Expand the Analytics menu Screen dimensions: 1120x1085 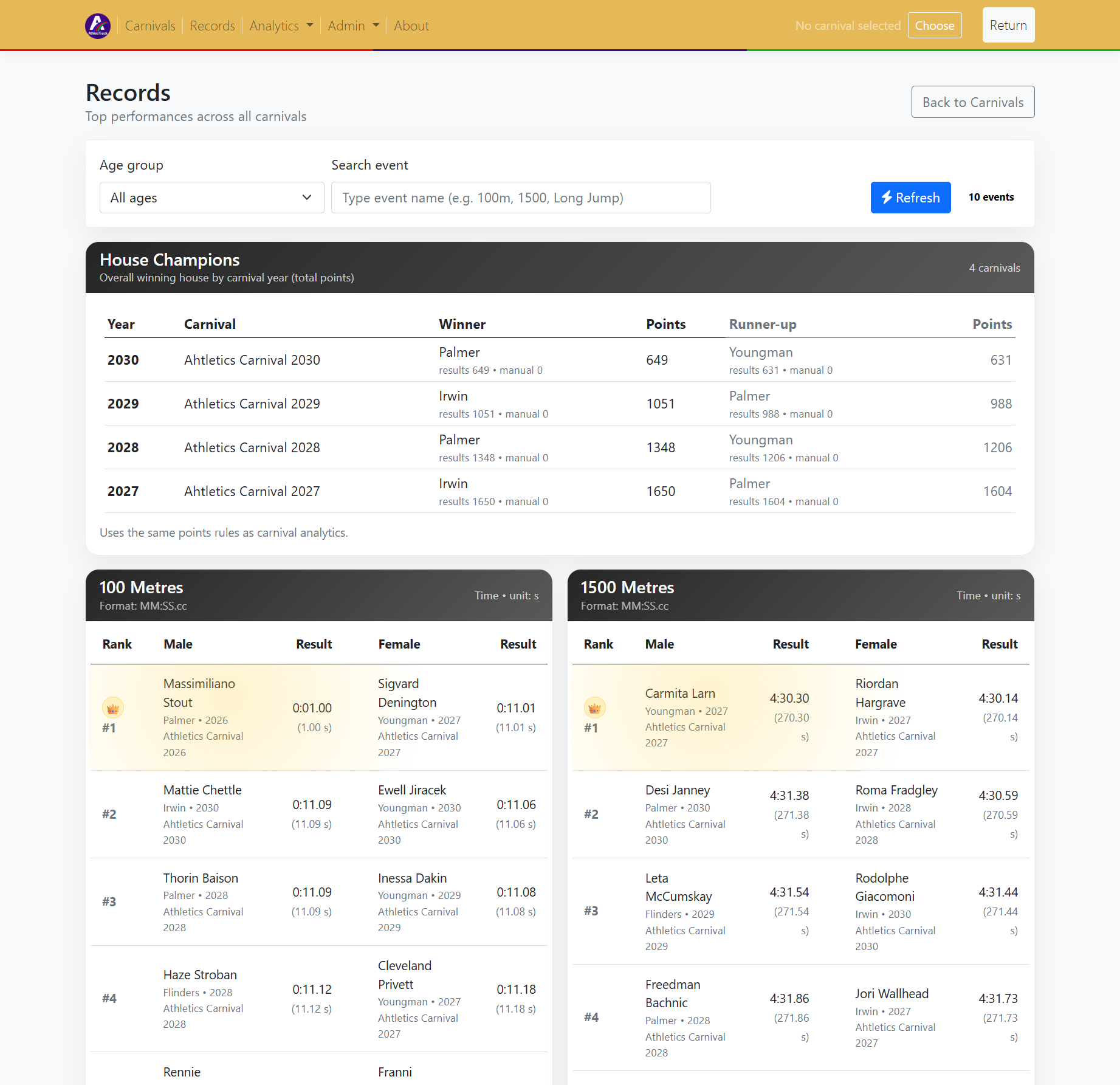(x=281, y=26)
